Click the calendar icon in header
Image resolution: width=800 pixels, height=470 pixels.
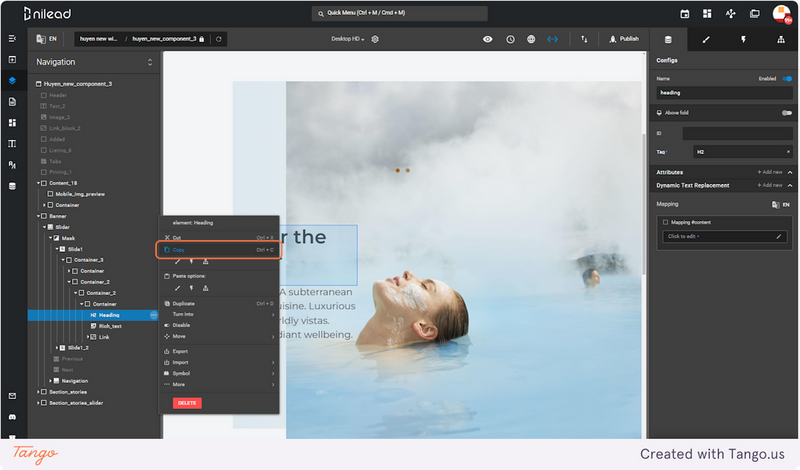[x=685, y=14]
